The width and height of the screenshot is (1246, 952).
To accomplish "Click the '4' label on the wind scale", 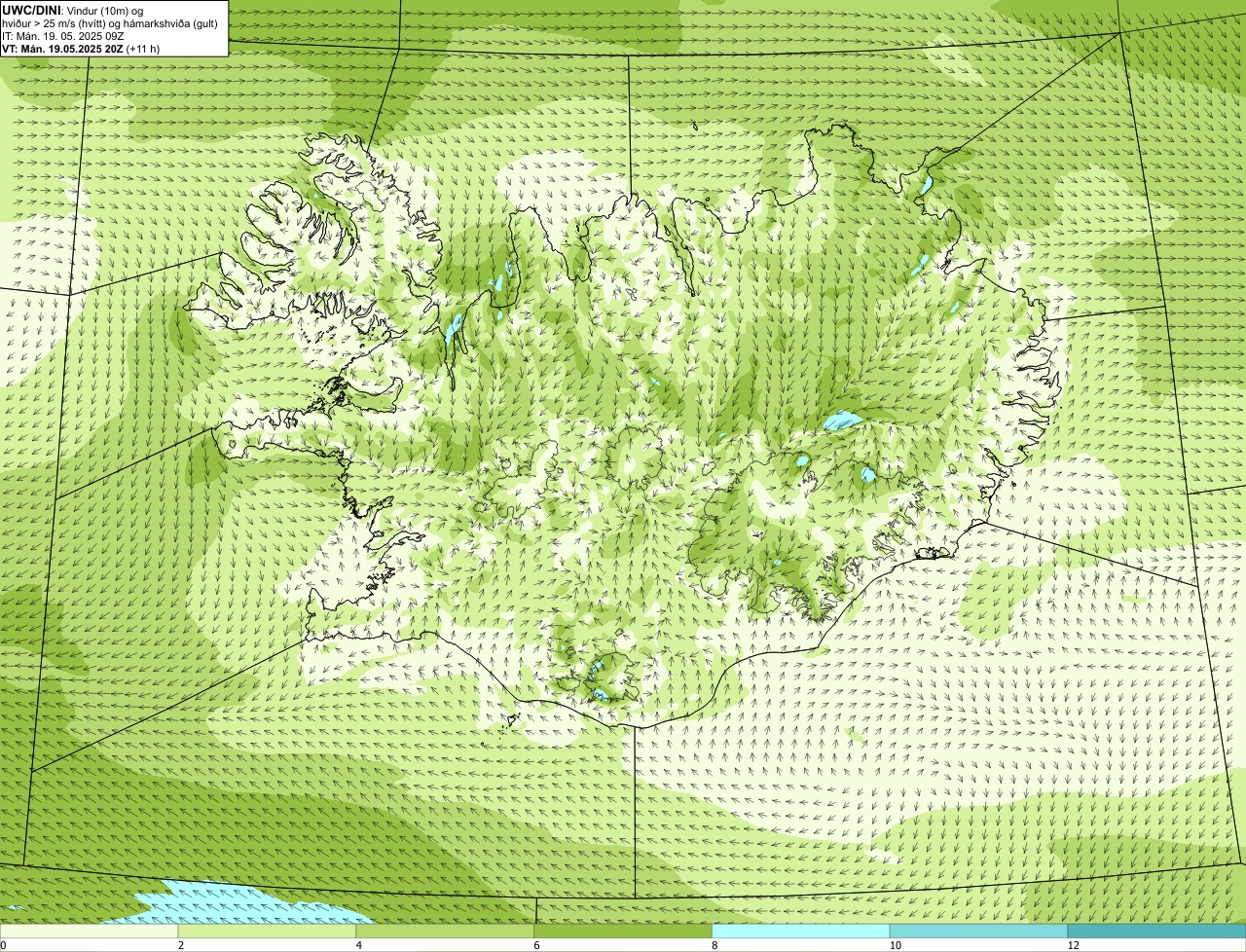I will click(359, 945).
